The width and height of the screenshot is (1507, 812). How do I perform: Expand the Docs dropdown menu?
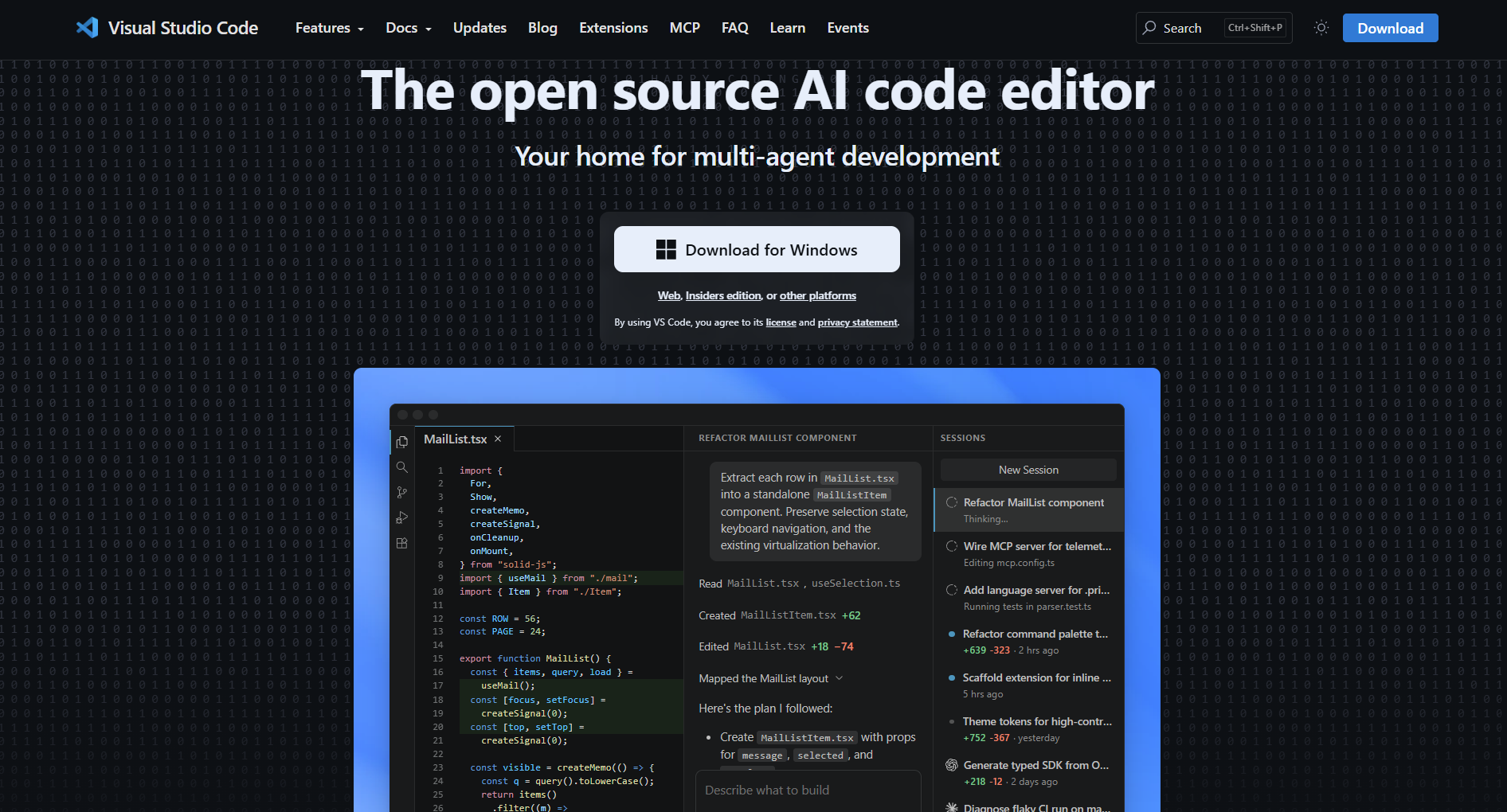(409, 28)
